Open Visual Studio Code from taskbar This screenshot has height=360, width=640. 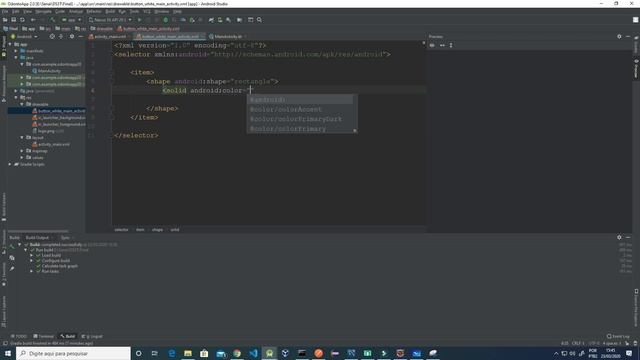click(x=253, y=353)
